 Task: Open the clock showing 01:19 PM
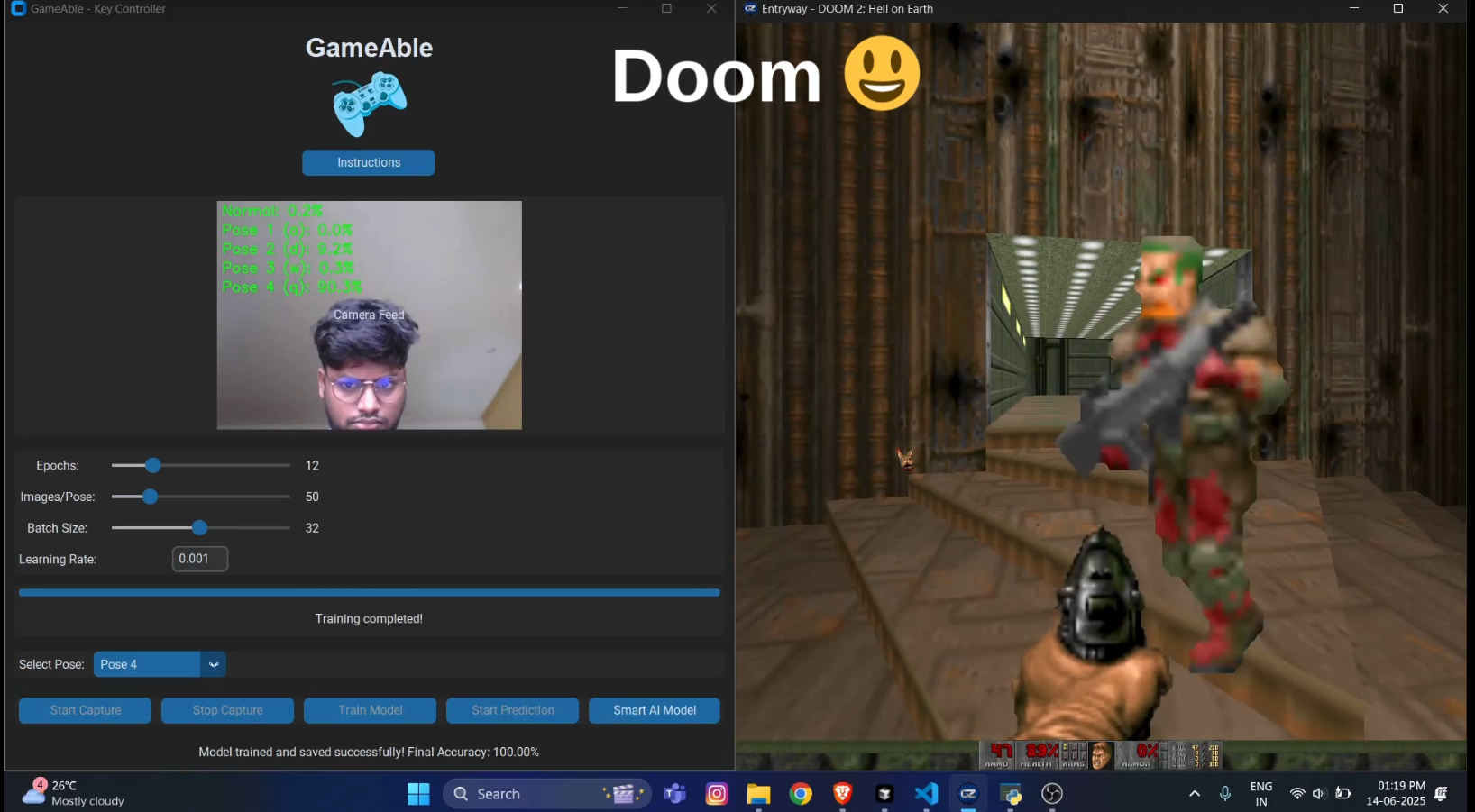click(1396, 793)
